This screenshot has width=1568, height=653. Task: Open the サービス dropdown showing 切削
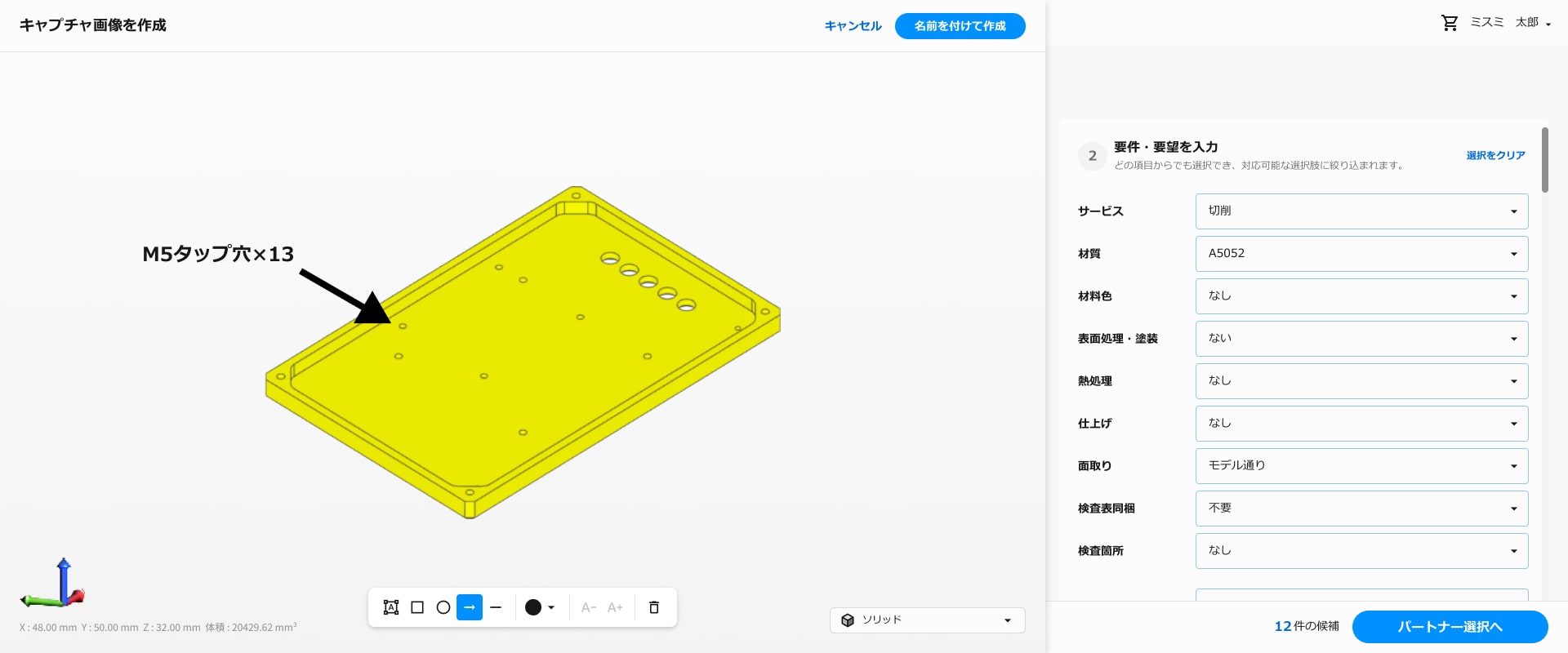pyautogui.click(x=1361, y=211)
